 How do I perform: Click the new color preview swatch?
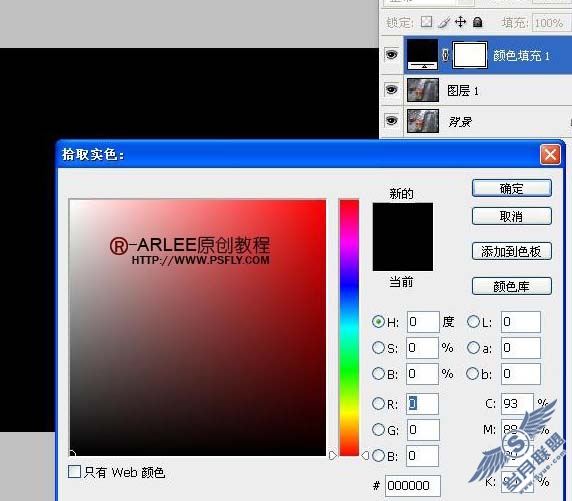[403, 220]
